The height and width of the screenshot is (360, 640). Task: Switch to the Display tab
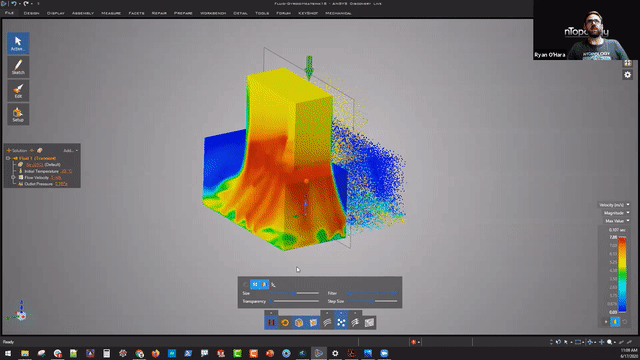tap(56, 13)
